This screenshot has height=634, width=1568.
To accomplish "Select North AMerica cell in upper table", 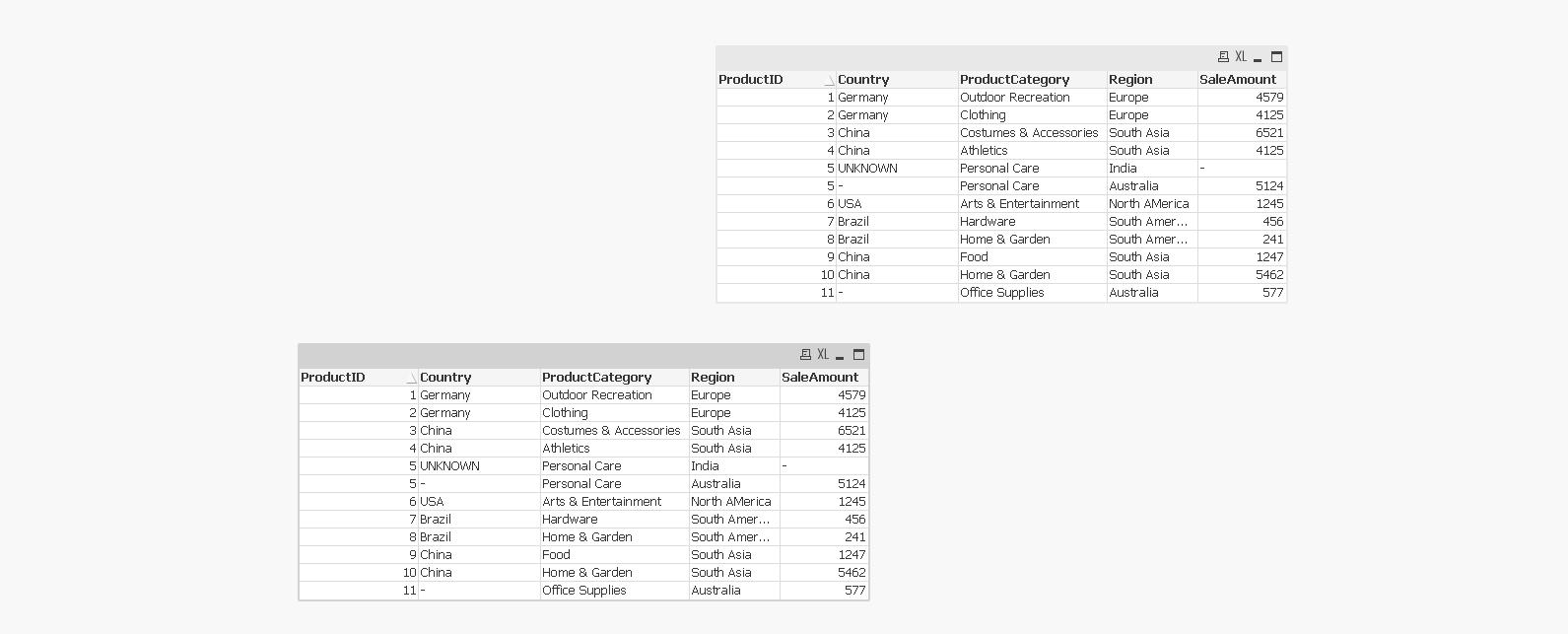I will [x=1148, y=204].
